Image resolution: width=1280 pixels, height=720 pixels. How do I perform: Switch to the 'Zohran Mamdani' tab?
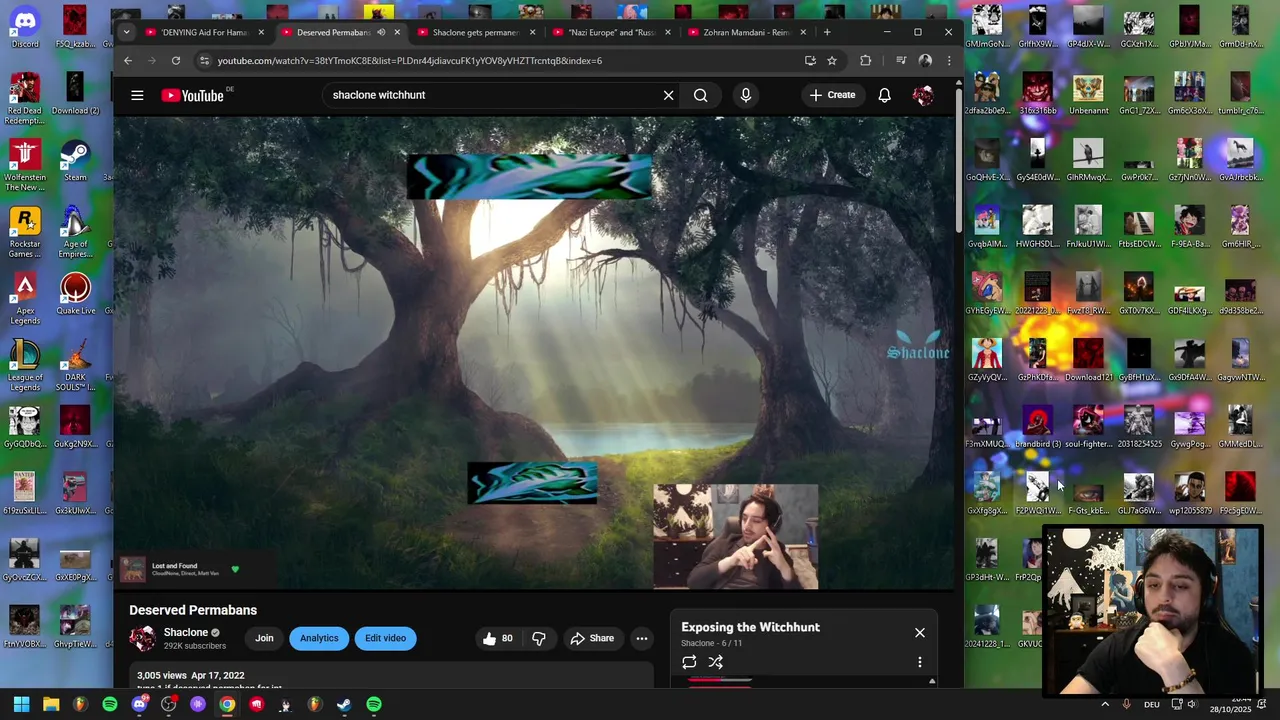[746, 32]
